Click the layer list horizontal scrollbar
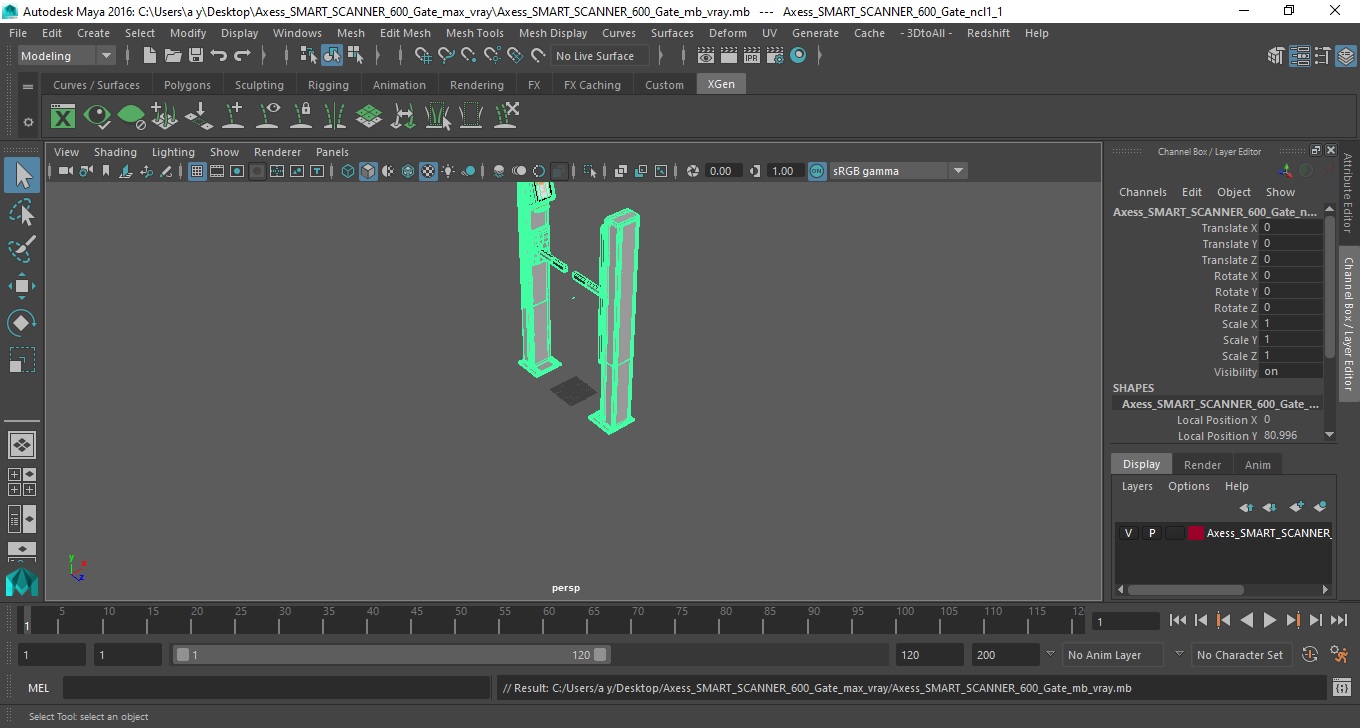1360x728 pixels. [x=1186, y=590]
